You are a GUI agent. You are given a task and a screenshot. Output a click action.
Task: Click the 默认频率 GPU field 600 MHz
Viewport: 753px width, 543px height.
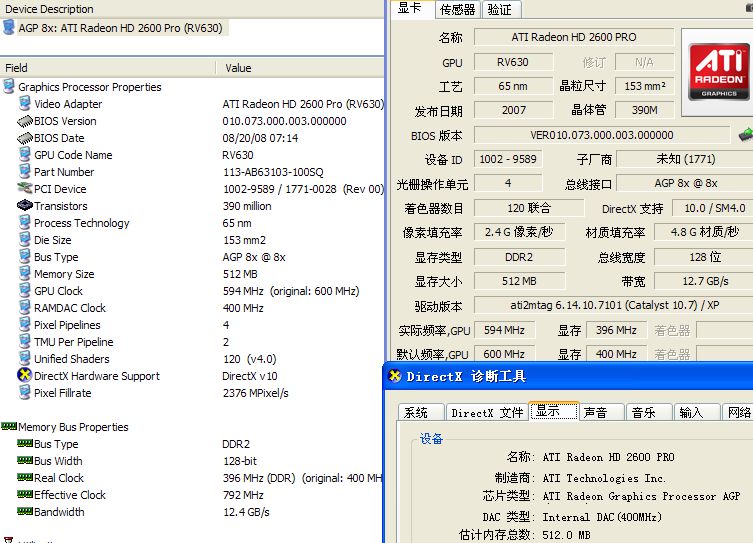pos(504,354)
